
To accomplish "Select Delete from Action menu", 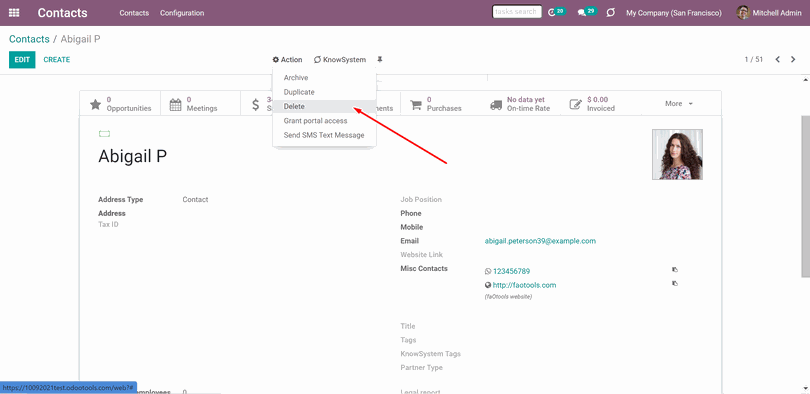I will pos(324,106).
